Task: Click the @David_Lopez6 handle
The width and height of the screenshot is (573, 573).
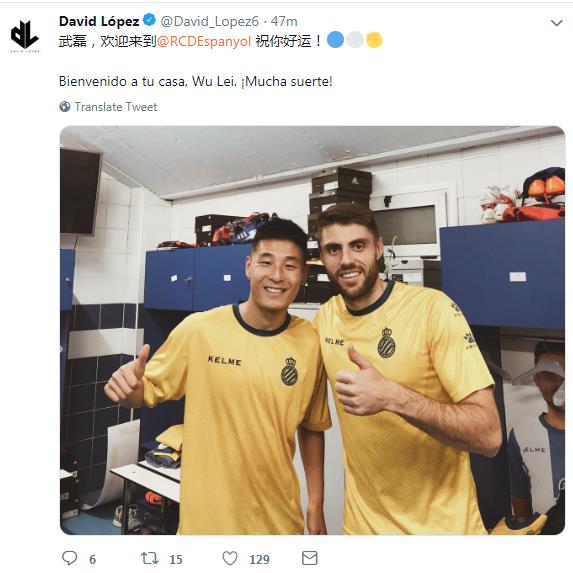Action: pos(209,21)
